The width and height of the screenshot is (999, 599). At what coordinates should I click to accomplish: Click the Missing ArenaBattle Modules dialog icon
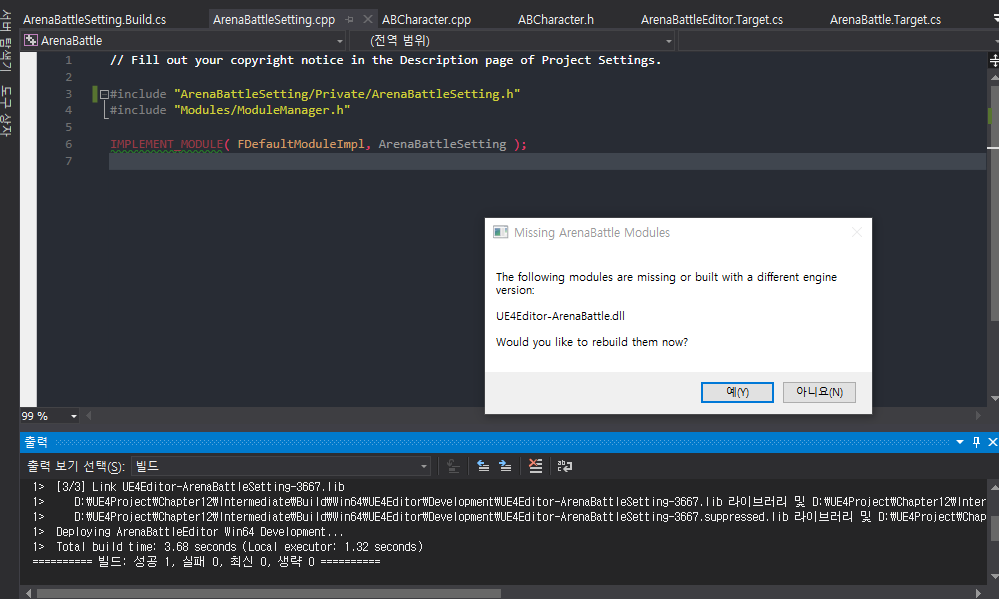(x=501, y=233)
